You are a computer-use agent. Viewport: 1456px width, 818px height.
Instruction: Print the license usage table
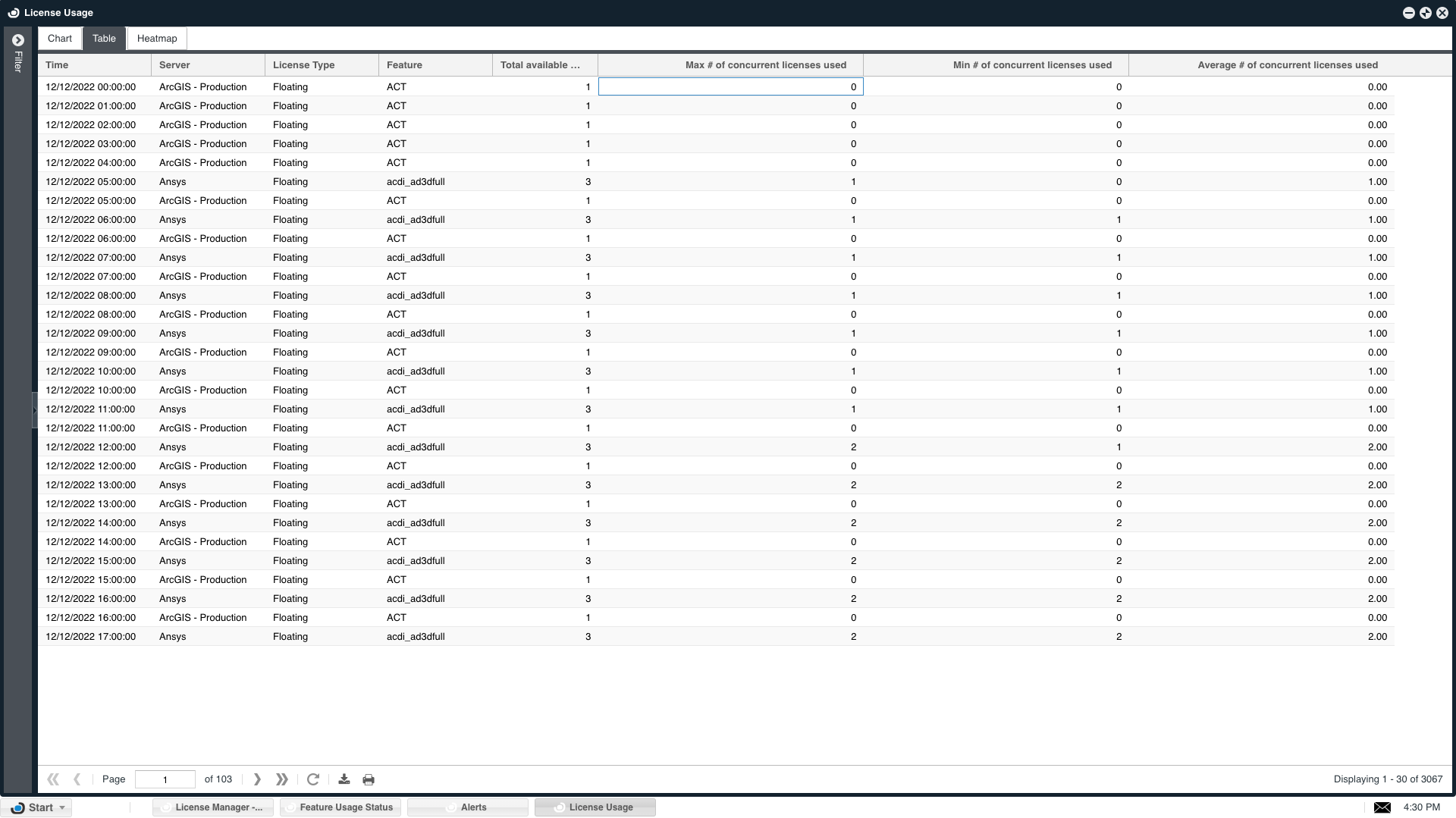pos(369,779)
